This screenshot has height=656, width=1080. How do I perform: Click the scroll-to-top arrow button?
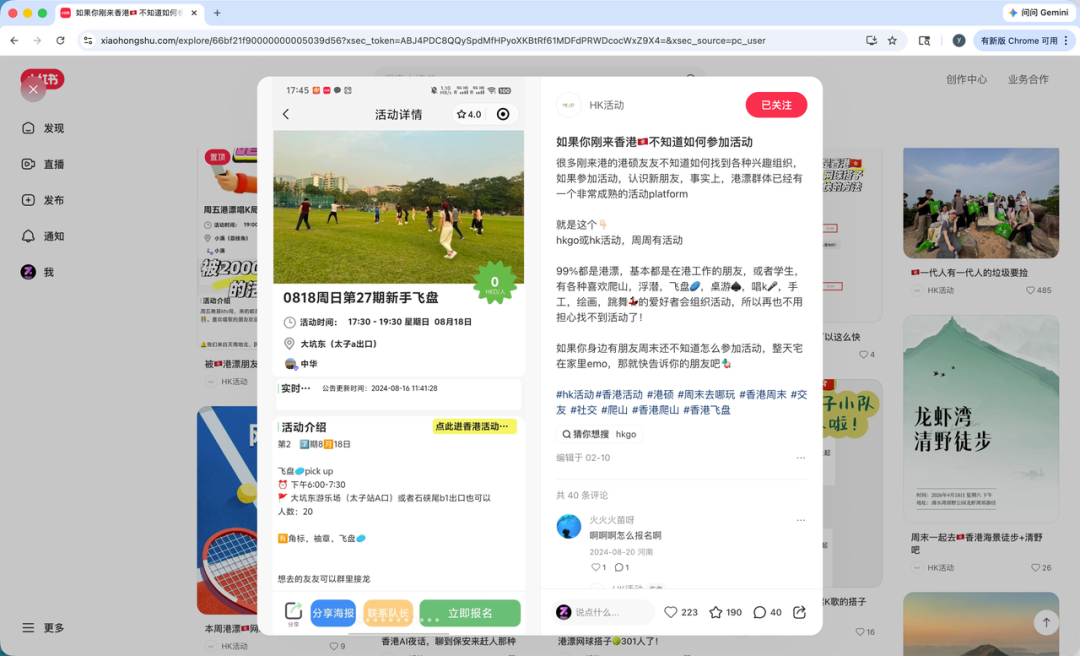[x=1046, y=623]
